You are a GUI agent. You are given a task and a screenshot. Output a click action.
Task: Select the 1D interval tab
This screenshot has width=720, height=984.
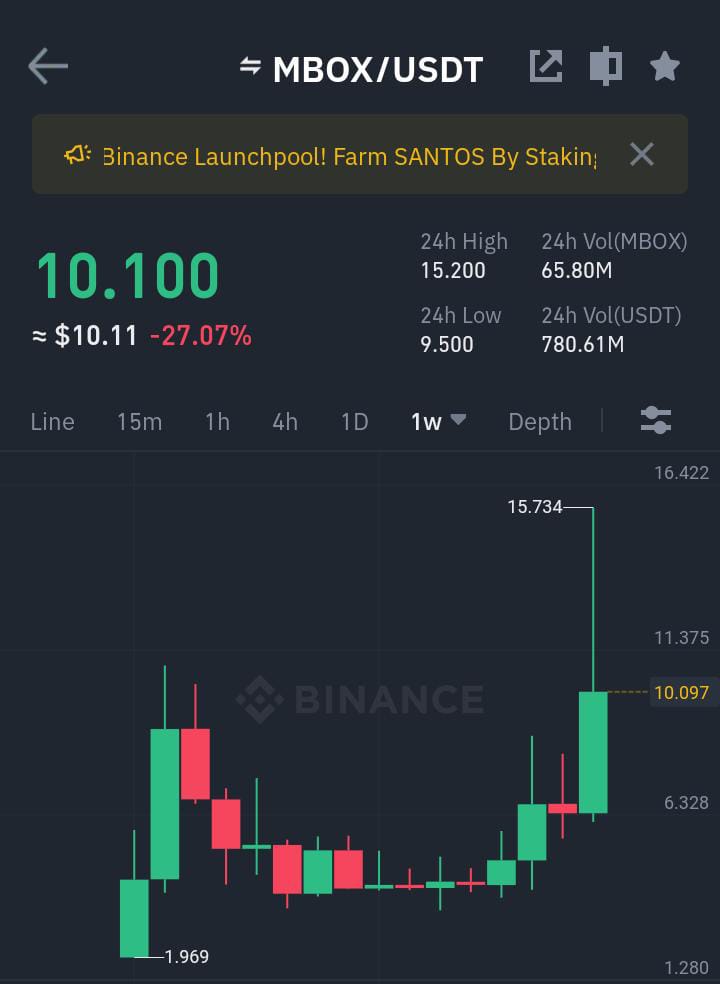[355, 422]
